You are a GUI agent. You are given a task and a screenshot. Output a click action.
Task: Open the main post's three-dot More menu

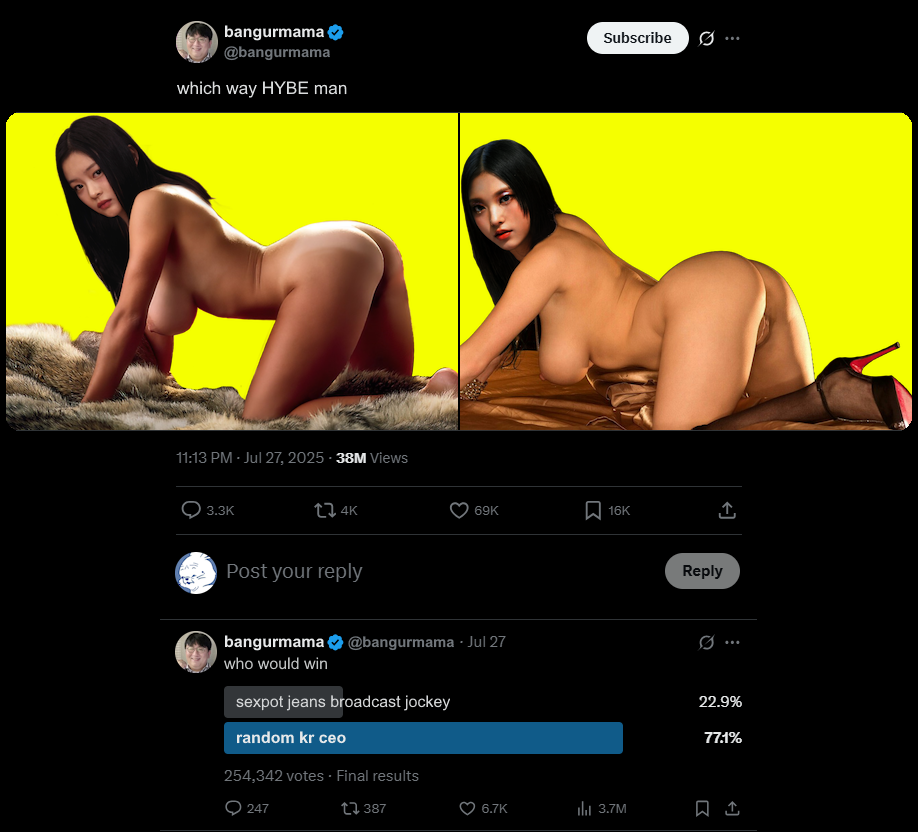tap(732, 39)
